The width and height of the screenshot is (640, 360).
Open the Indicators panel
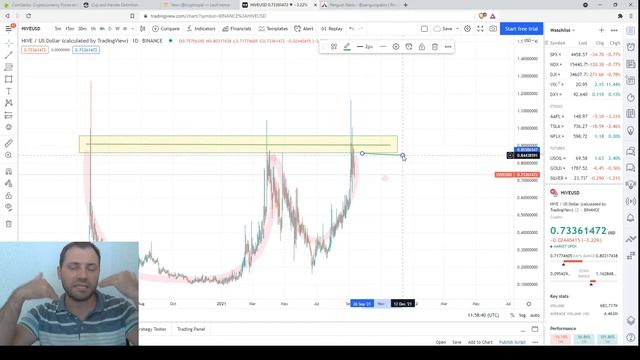(x=201, y=29)
